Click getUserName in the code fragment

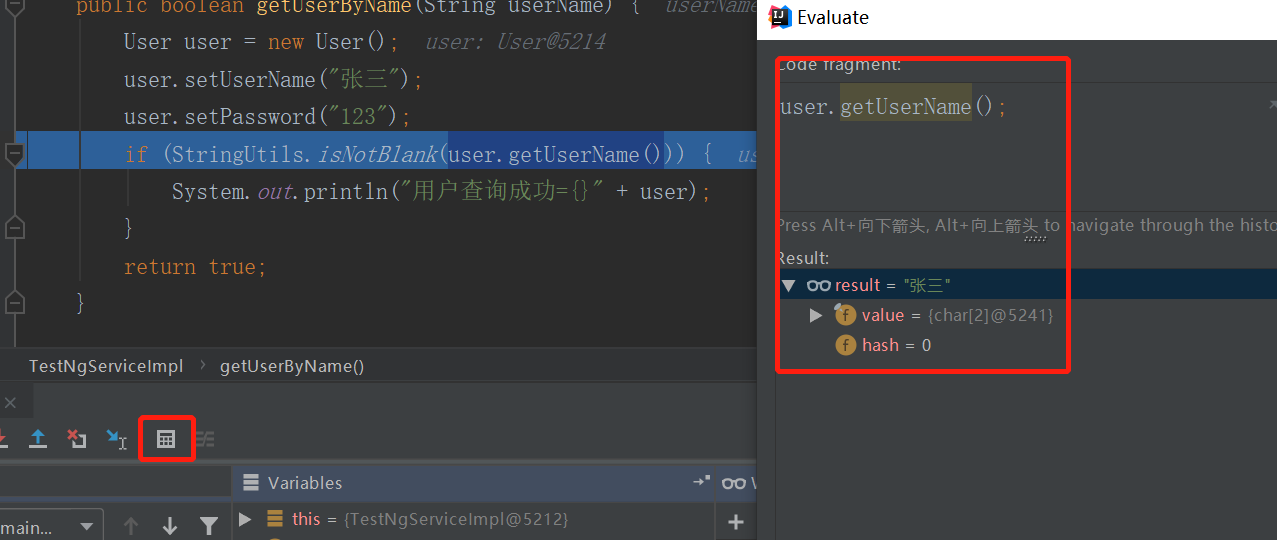(x=906, y=106)
